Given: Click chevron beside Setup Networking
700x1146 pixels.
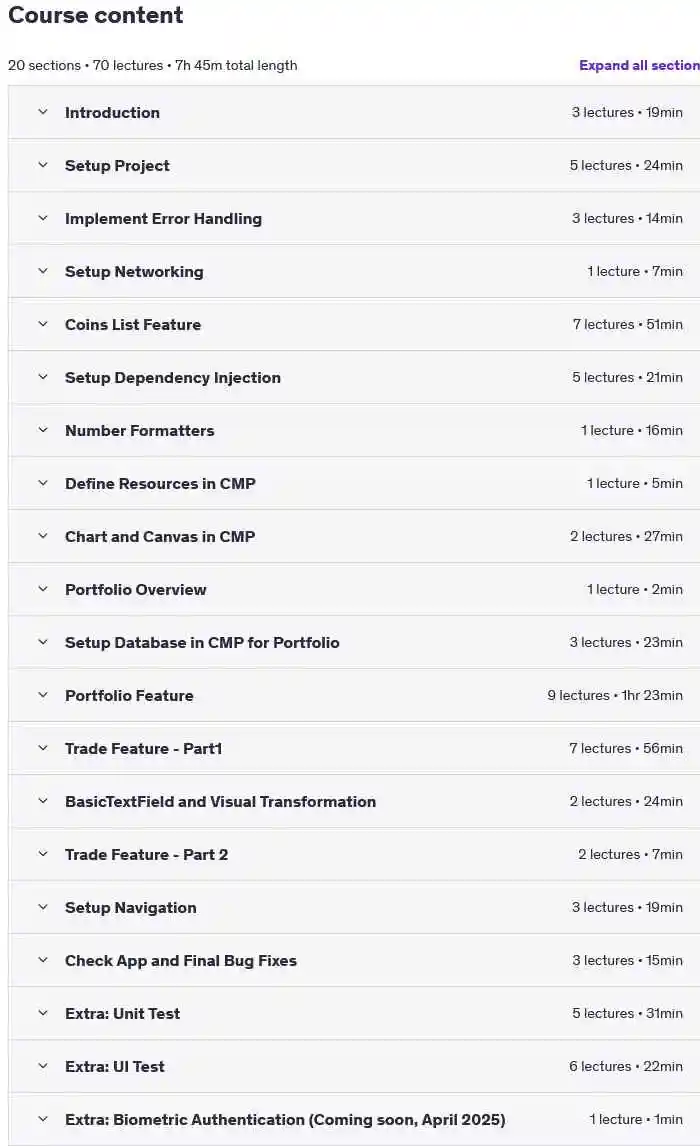Looking at the screenshot, I should click(43, 271).
